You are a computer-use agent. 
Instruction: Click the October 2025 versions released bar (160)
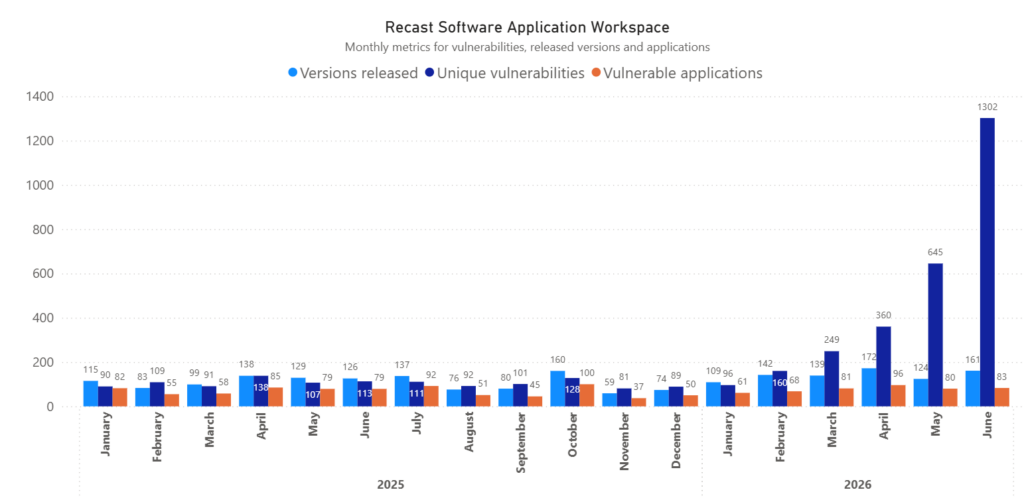coord(558,388)
